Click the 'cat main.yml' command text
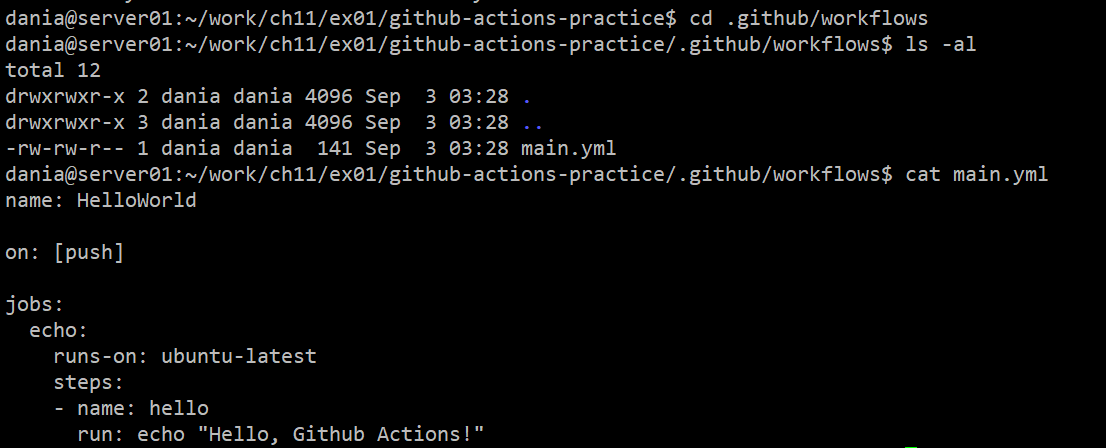 click(x=976, y=175)
